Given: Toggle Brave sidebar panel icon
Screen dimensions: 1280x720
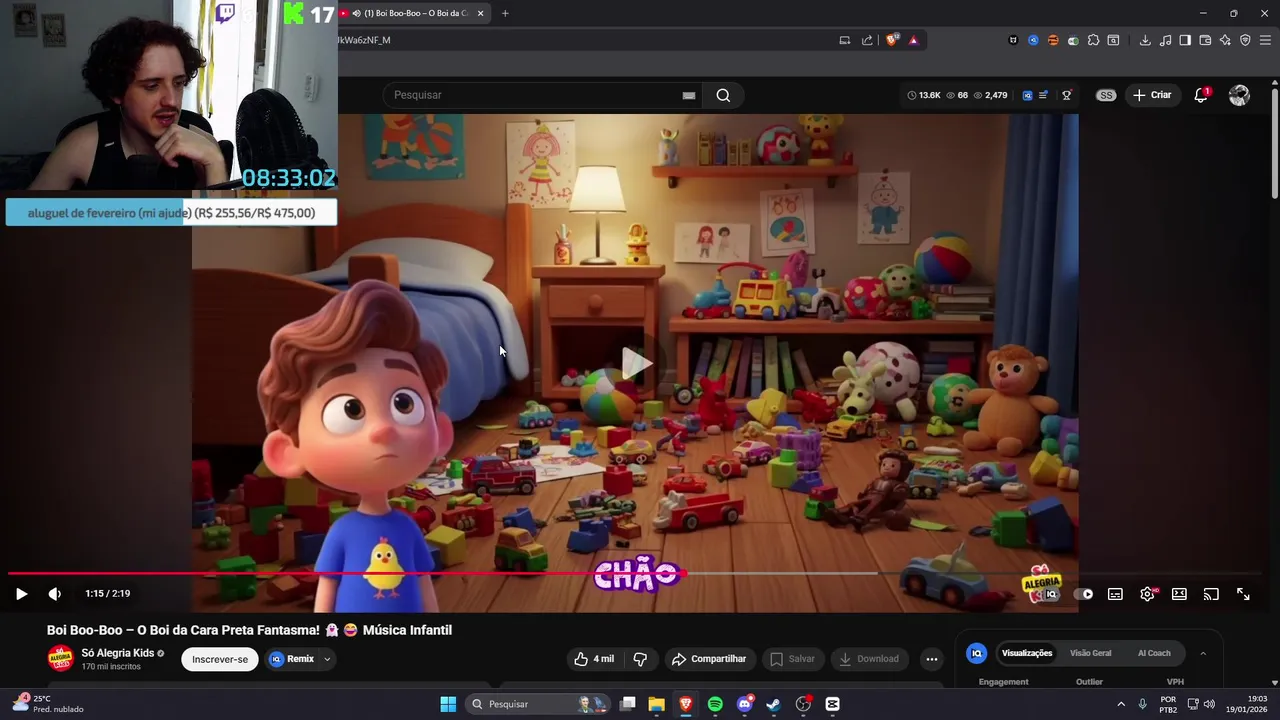Looking at the screenshot, I should 1185,40.
